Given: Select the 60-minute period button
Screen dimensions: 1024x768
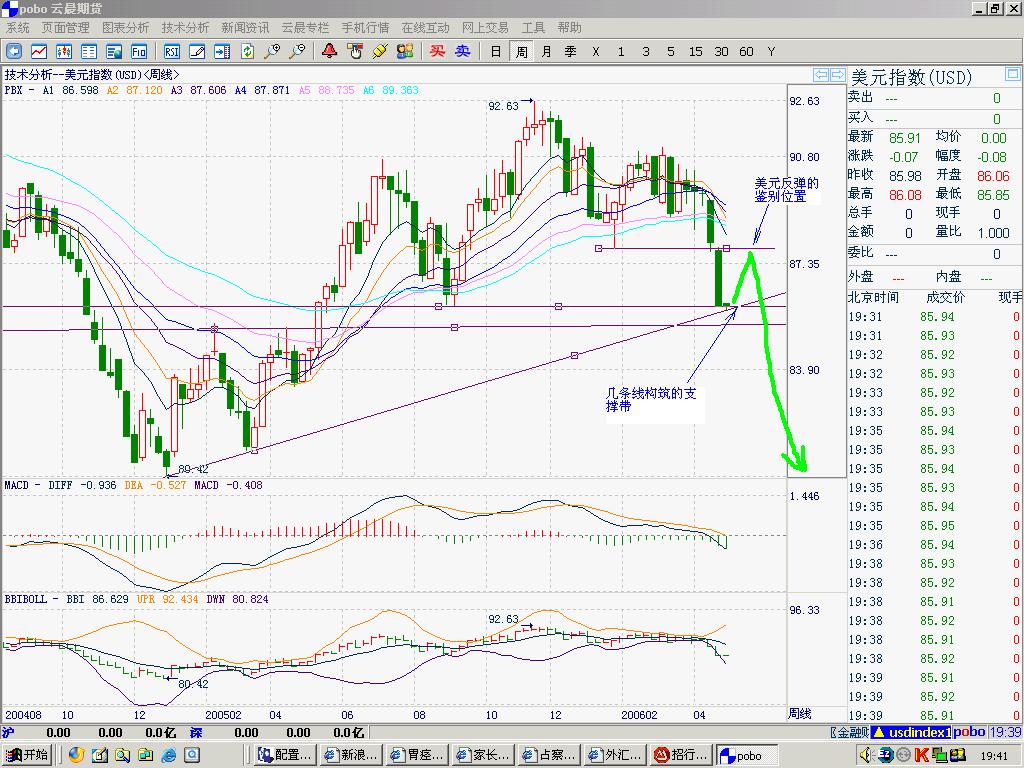Looking at the screenshot, I should [x=746, y=51].
